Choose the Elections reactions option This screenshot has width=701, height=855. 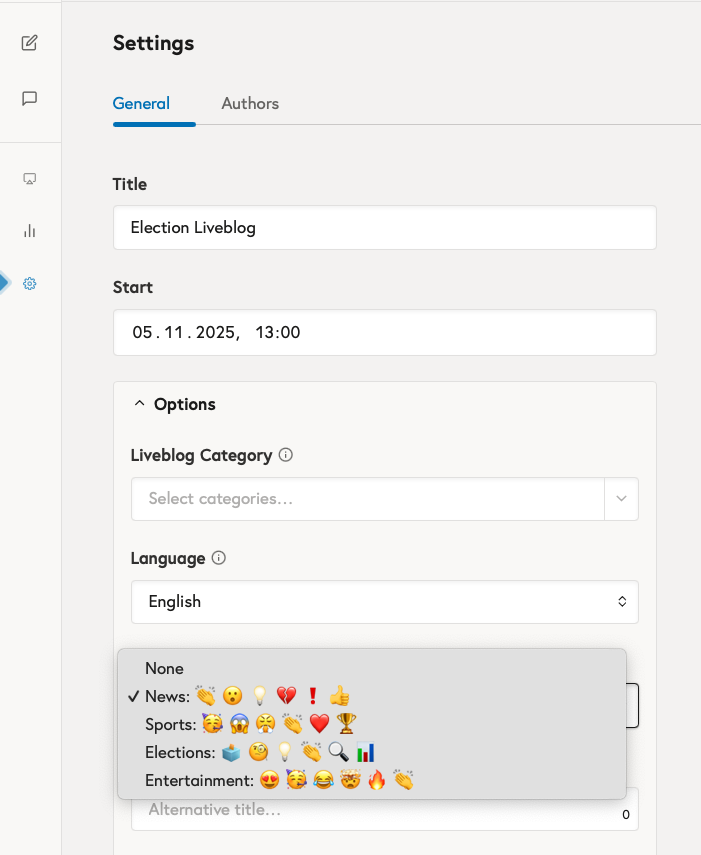[372, 752]
